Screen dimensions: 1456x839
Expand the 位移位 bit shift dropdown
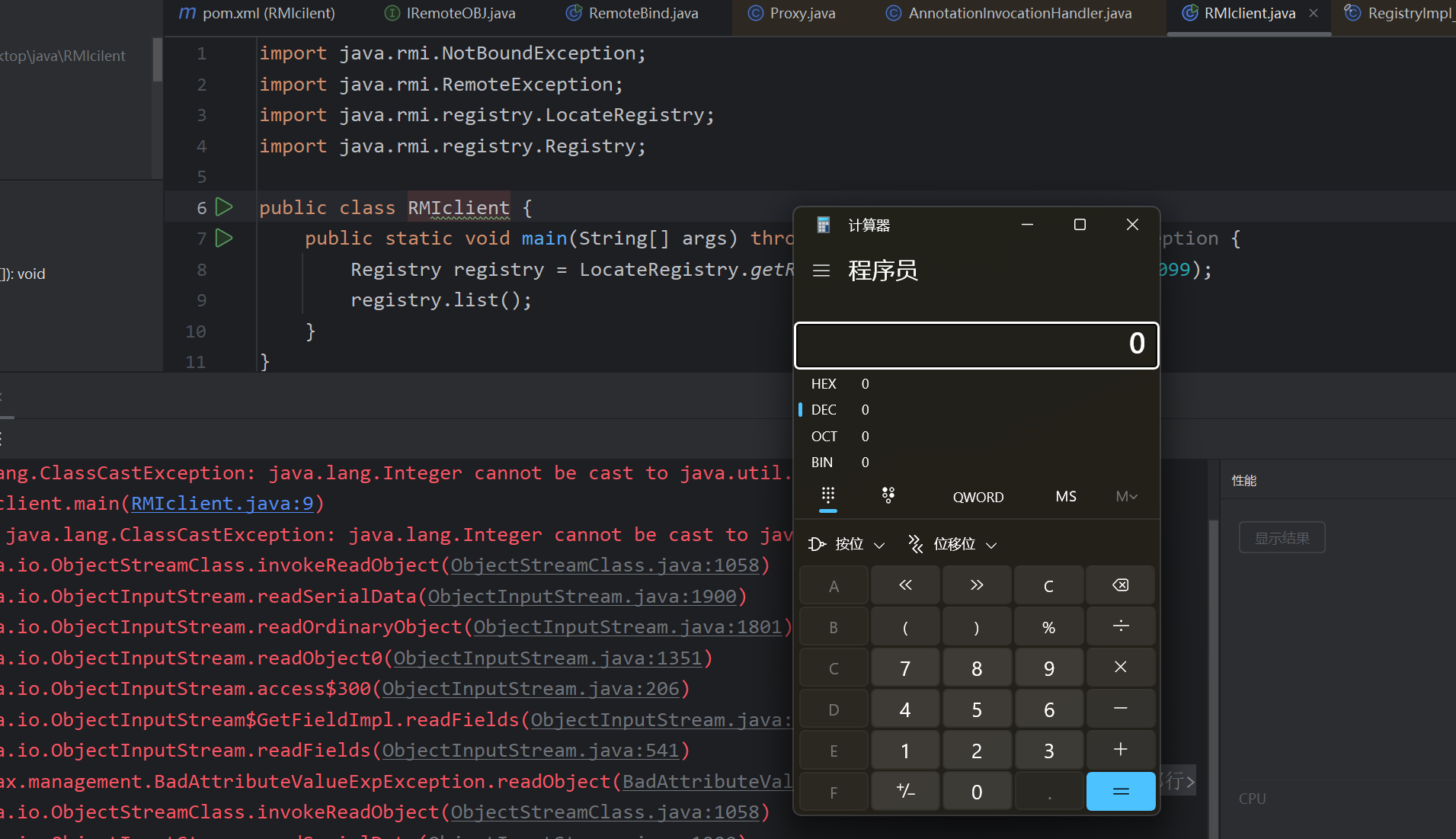point(952,544)
